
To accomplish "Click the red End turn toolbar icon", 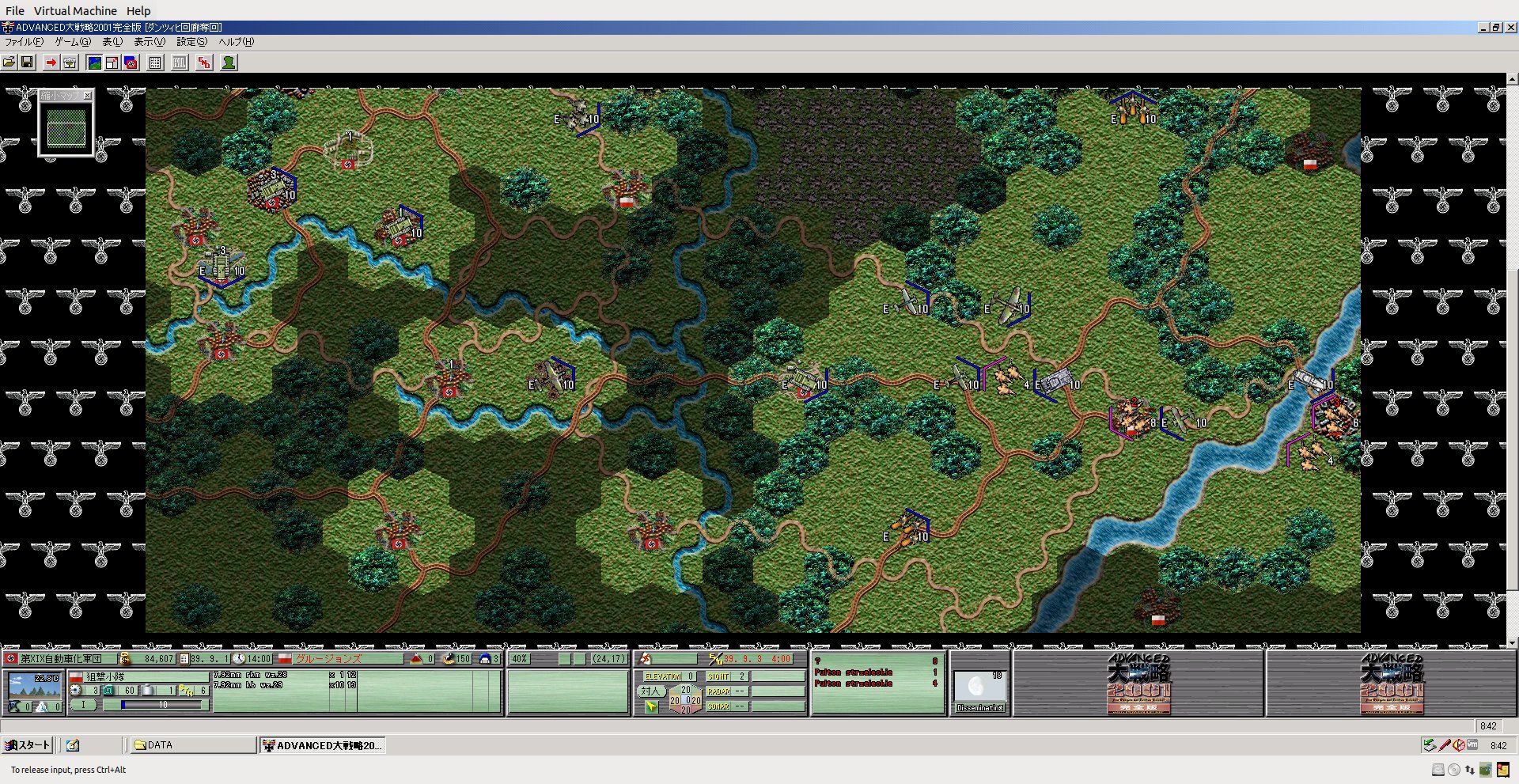I will point(204,62).
